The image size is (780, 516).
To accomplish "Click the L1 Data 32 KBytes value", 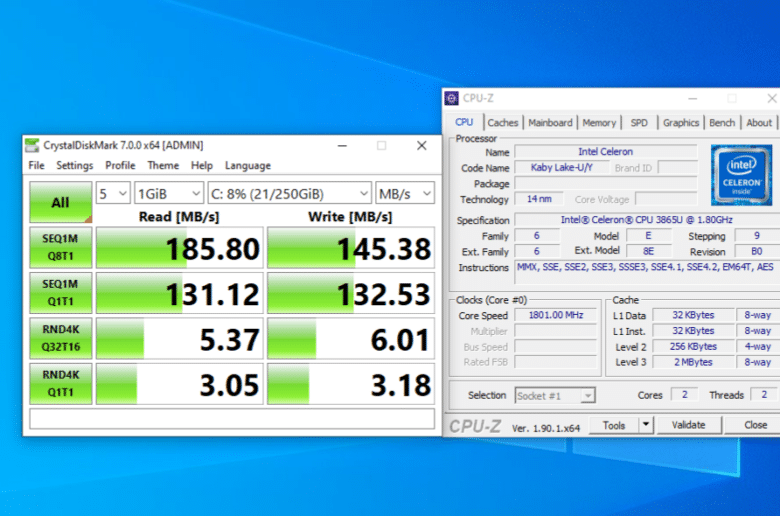I will [693, 315].
